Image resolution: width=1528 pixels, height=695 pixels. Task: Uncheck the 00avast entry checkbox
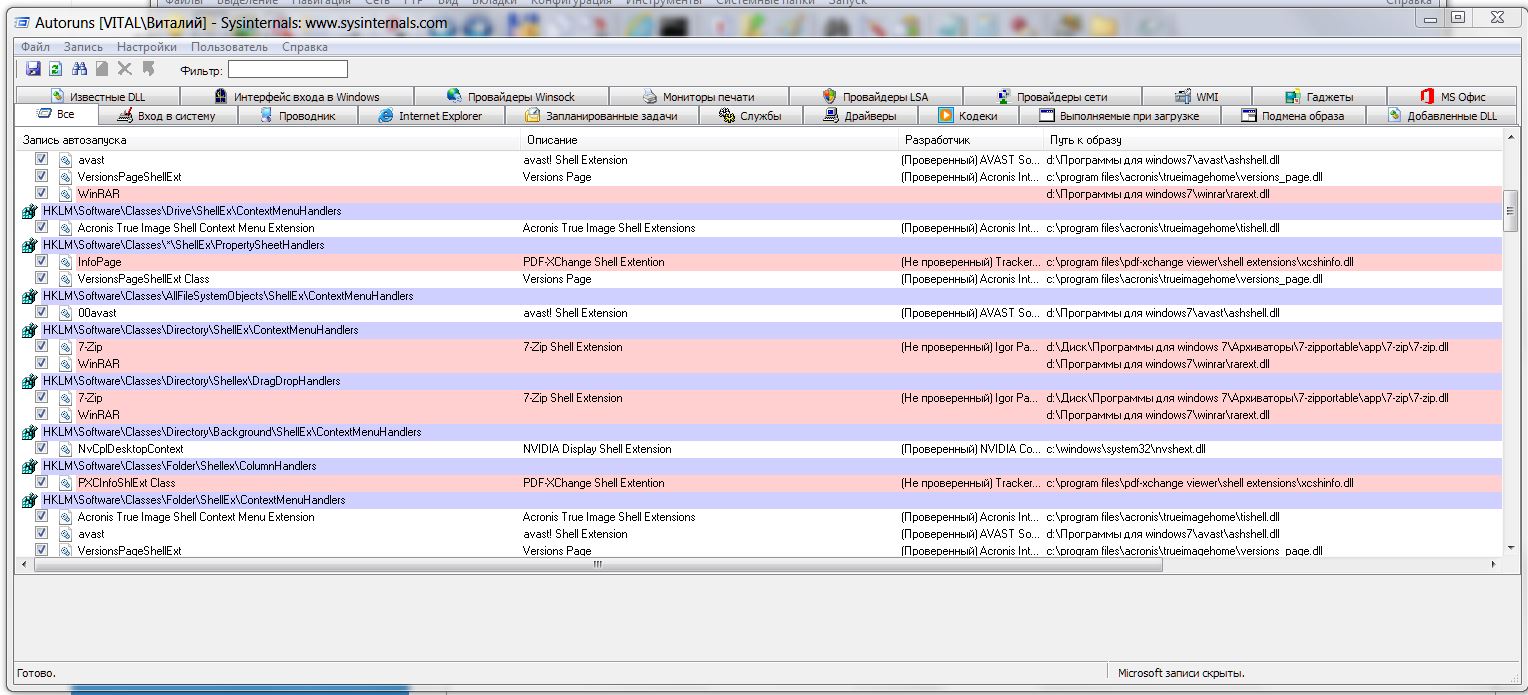click(41, 312)
